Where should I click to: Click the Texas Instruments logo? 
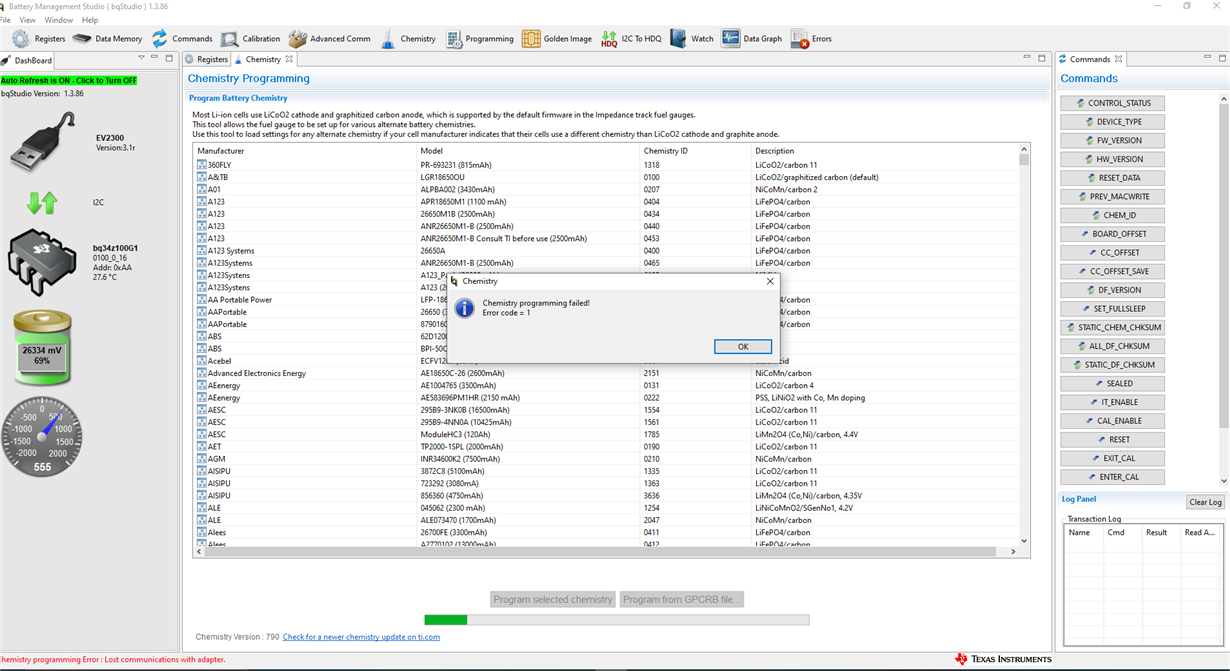coord(1003,659)
